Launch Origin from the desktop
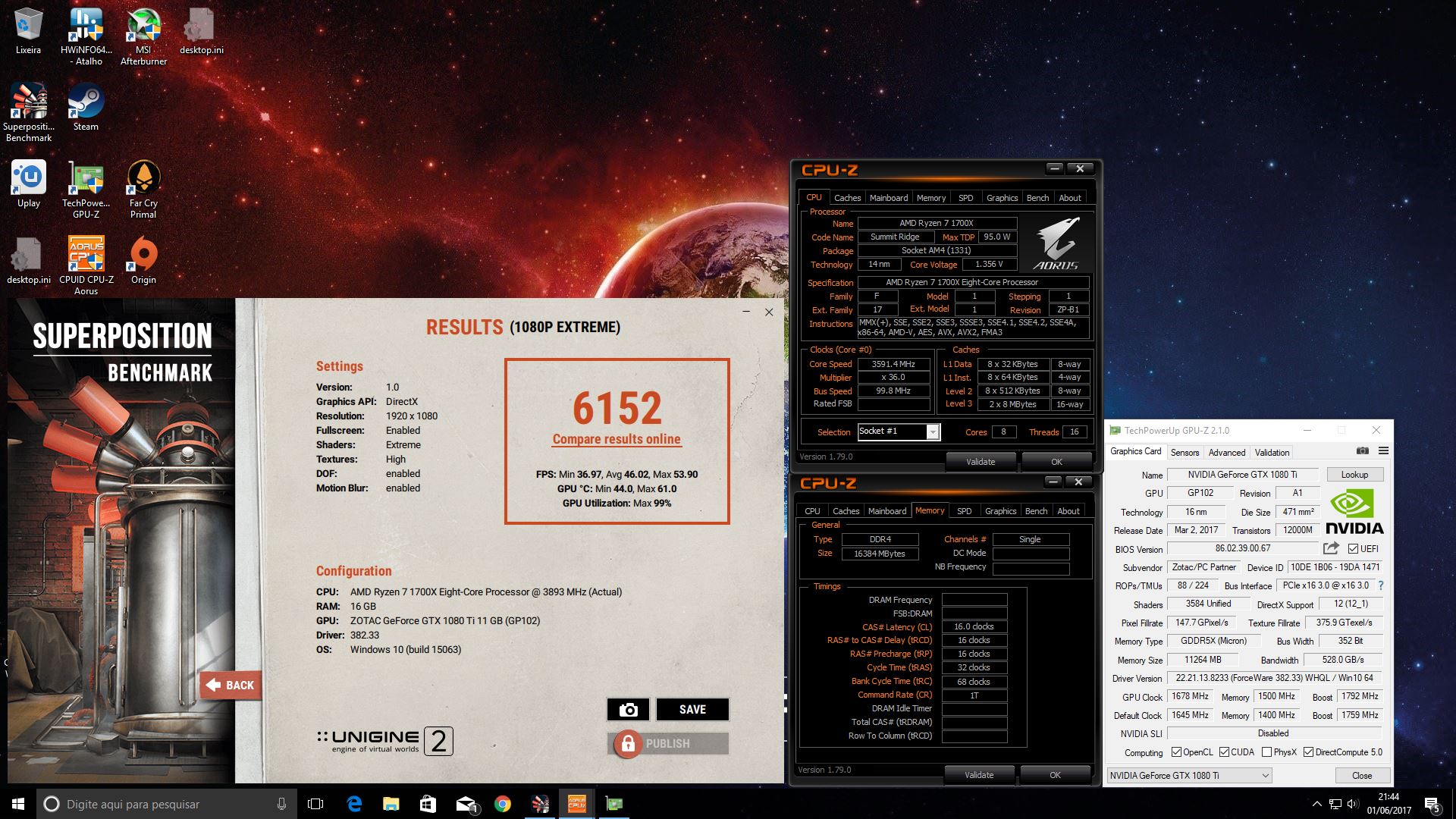1456x819 pixels. pos(143,260)
